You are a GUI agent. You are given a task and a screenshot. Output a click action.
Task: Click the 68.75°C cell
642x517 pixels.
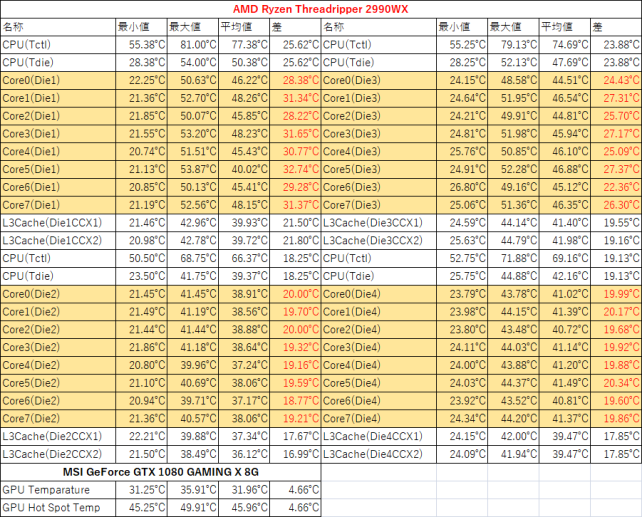193,258
